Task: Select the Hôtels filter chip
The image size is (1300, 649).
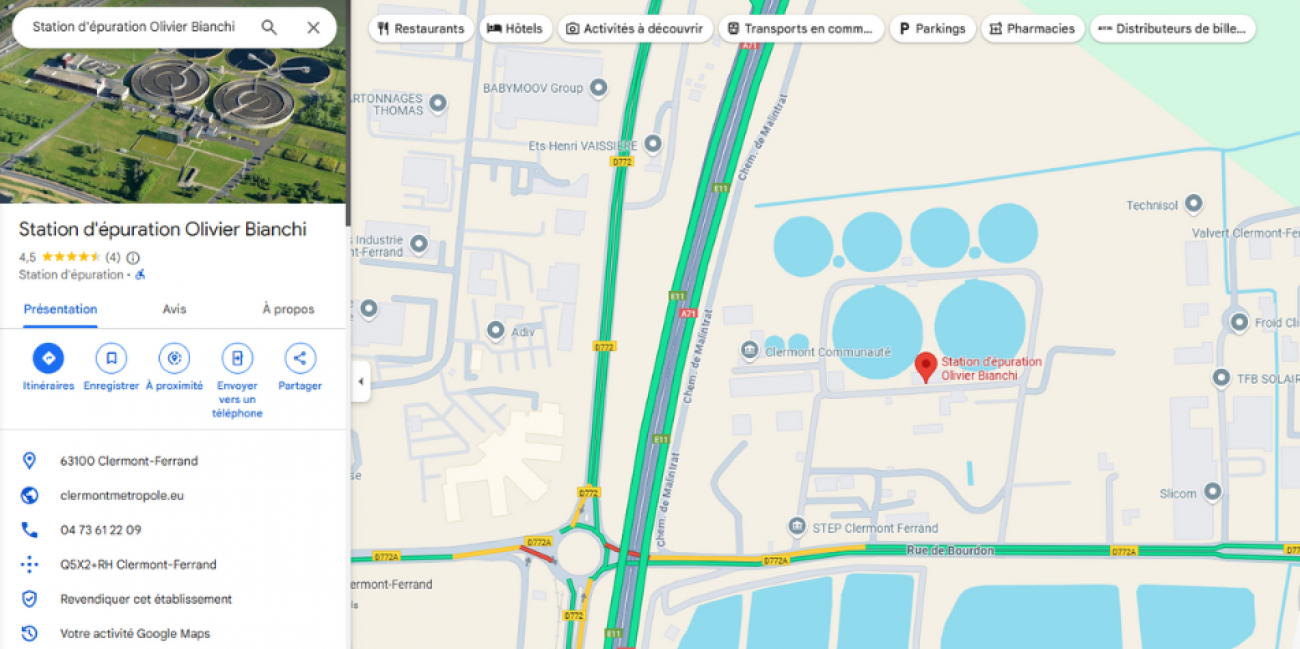Action: (515, 28)
